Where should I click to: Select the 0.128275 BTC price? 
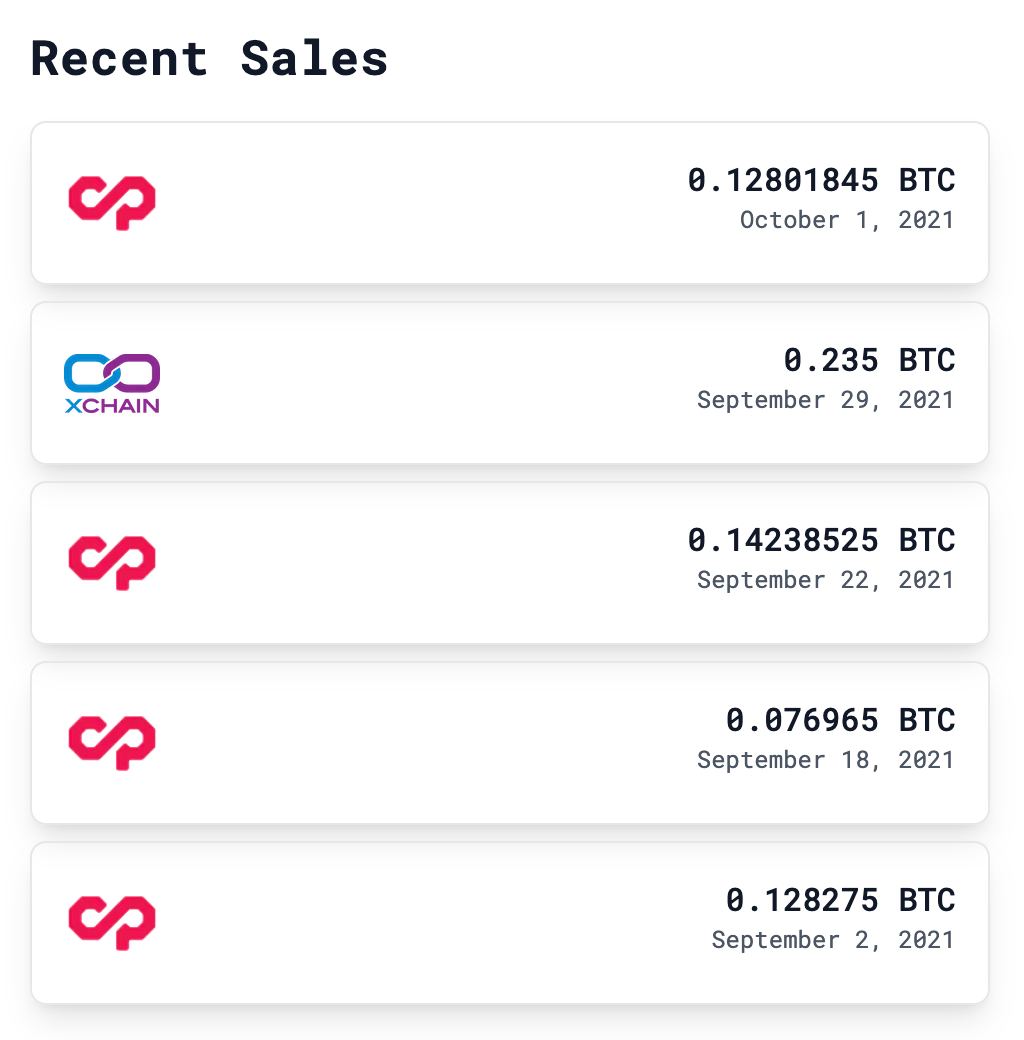point(840,900)
